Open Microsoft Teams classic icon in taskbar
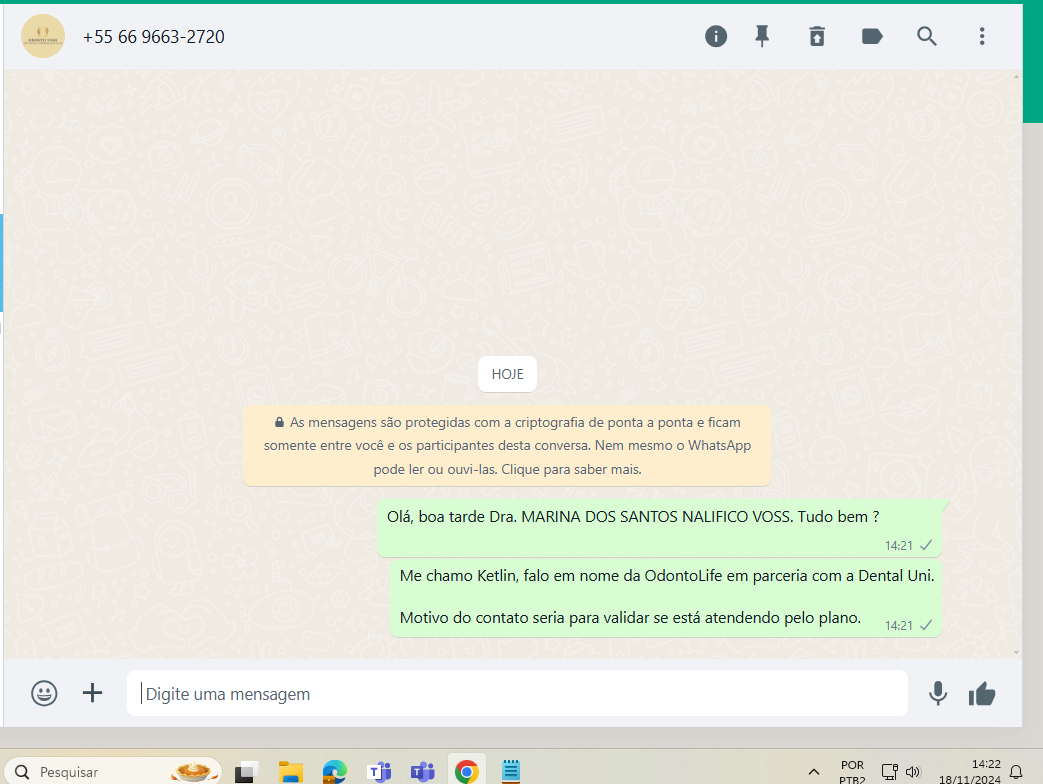The image size is (1043, 784). (x=379, y=771)
